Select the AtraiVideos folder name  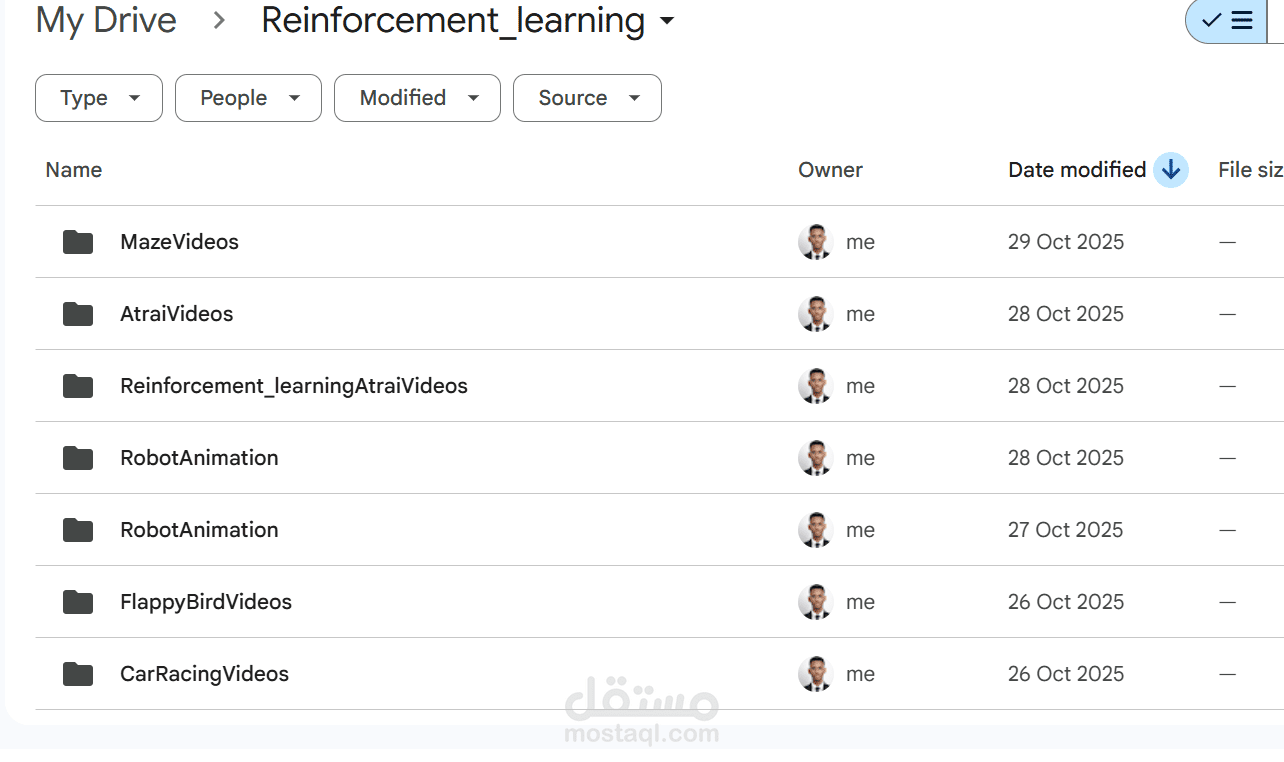tap(177, 314)
